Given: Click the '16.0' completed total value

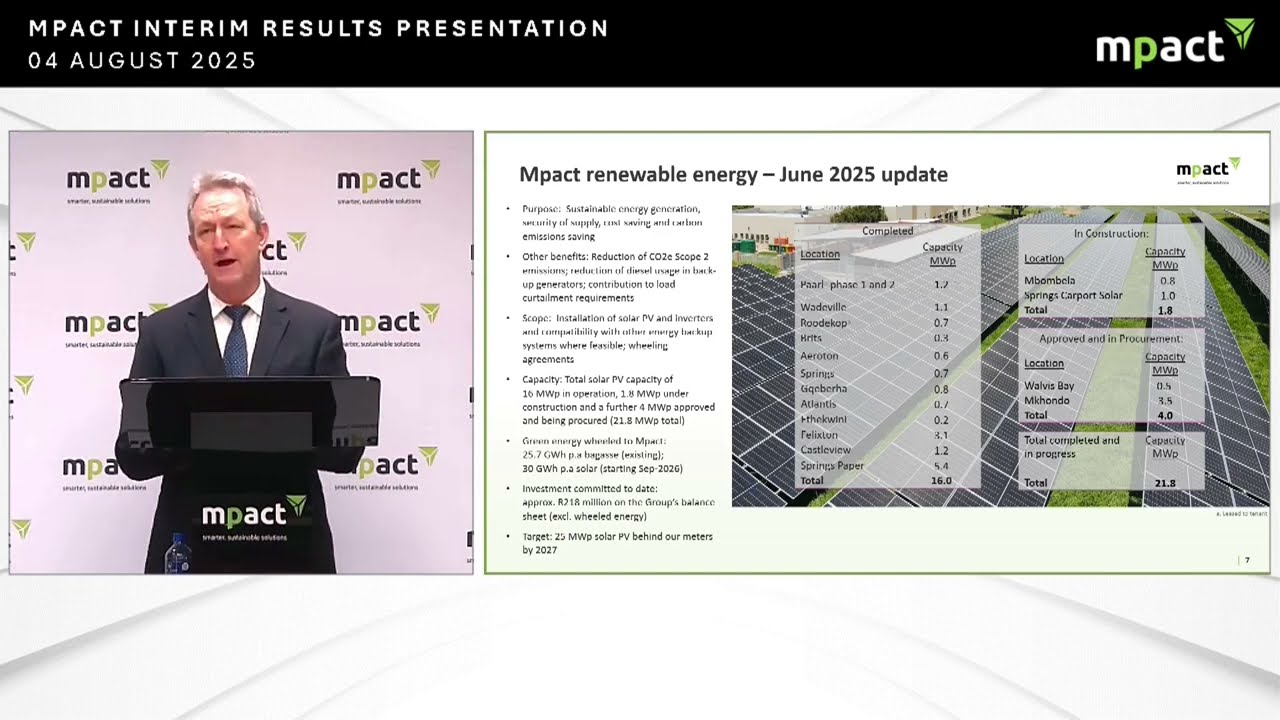Looking at the screenshot, I should click(x=941, y=481).
